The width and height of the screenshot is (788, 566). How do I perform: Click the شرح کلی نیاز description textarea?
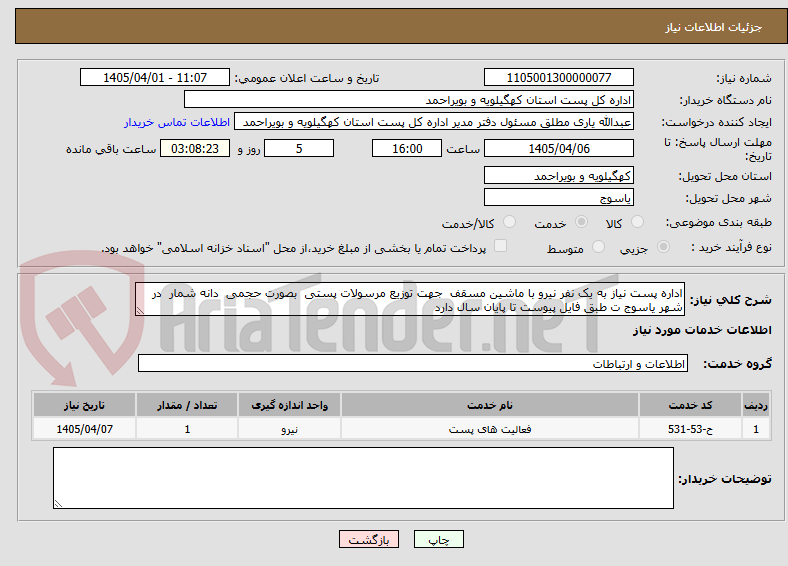point(410,299)
